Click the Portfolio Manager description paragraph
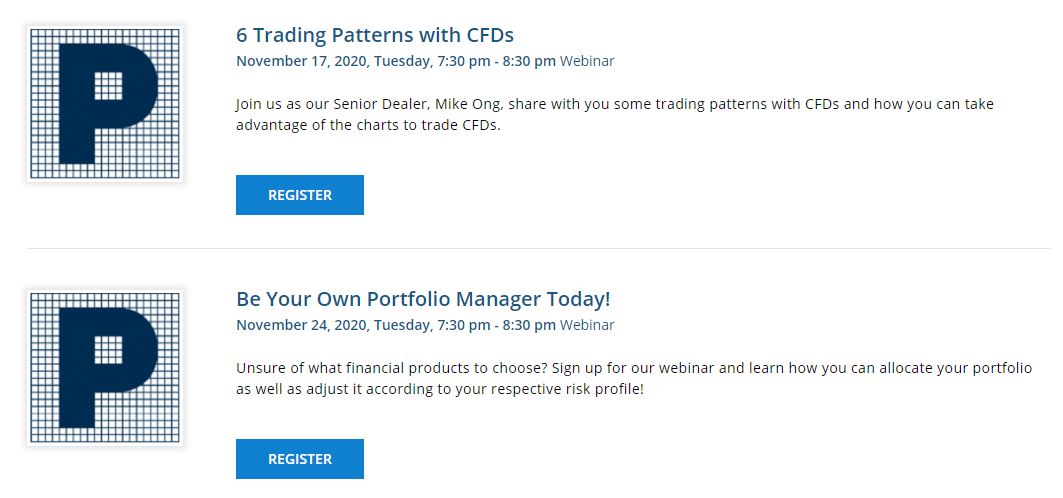Image resolution: width=1063 pixels, height=498 pixels. pos(634,379)
